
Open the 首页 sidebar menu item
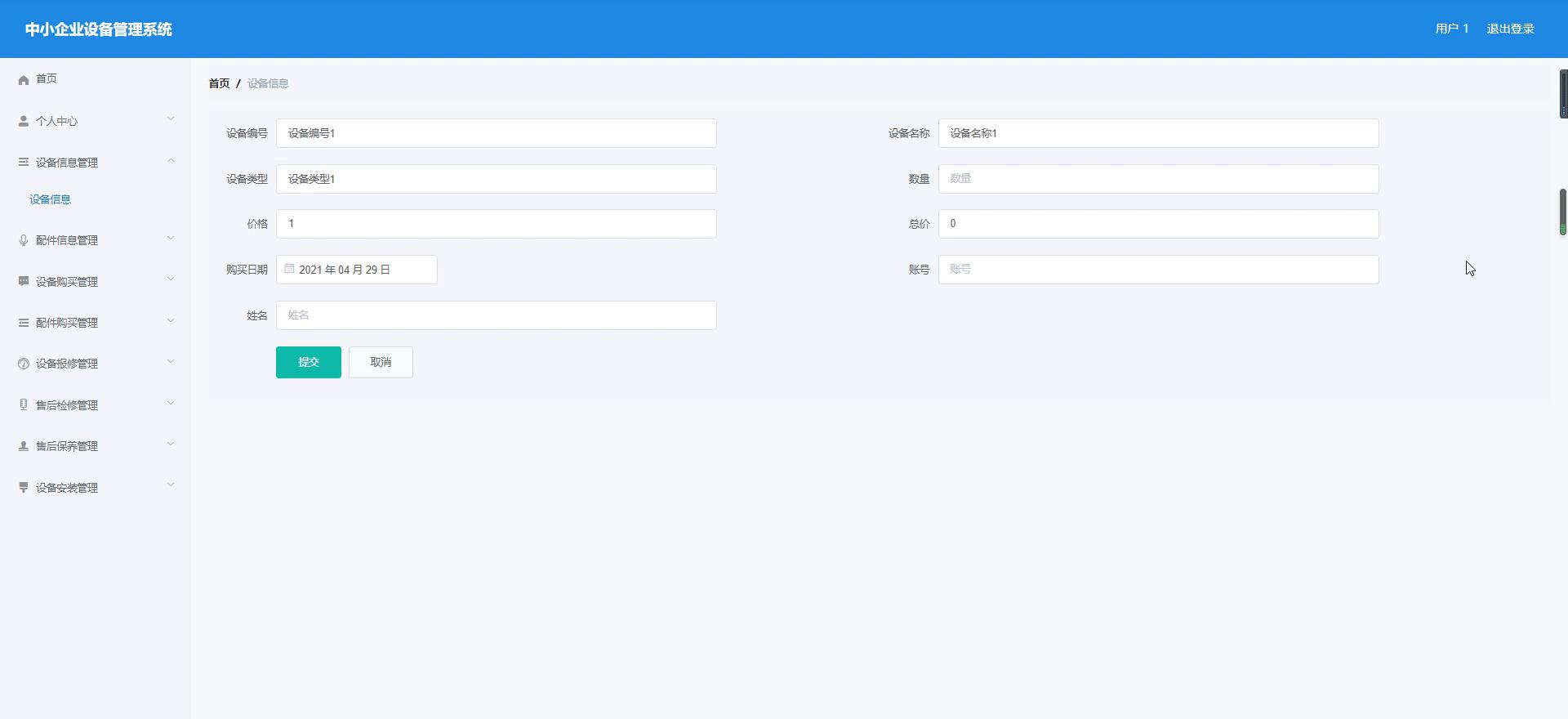[x=47, y=79]
